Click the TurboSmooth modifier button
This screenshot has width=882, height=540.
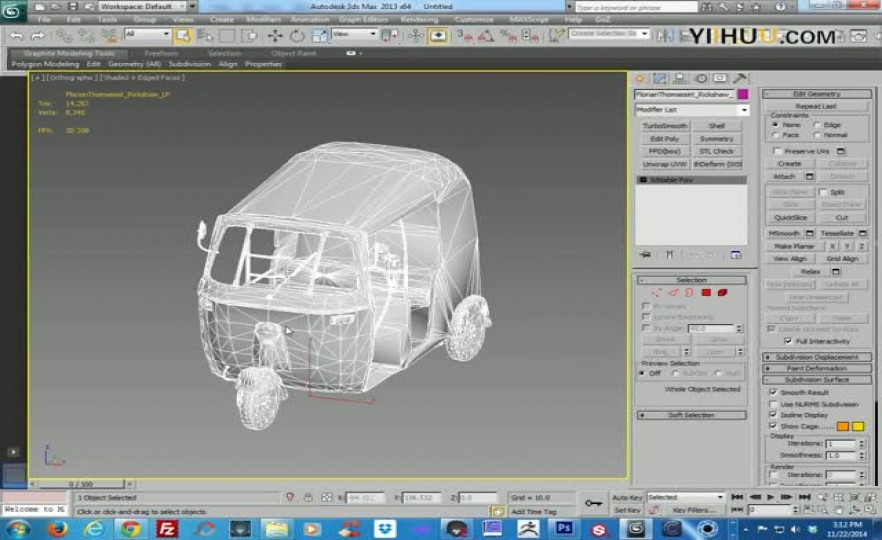coord(664,126)
